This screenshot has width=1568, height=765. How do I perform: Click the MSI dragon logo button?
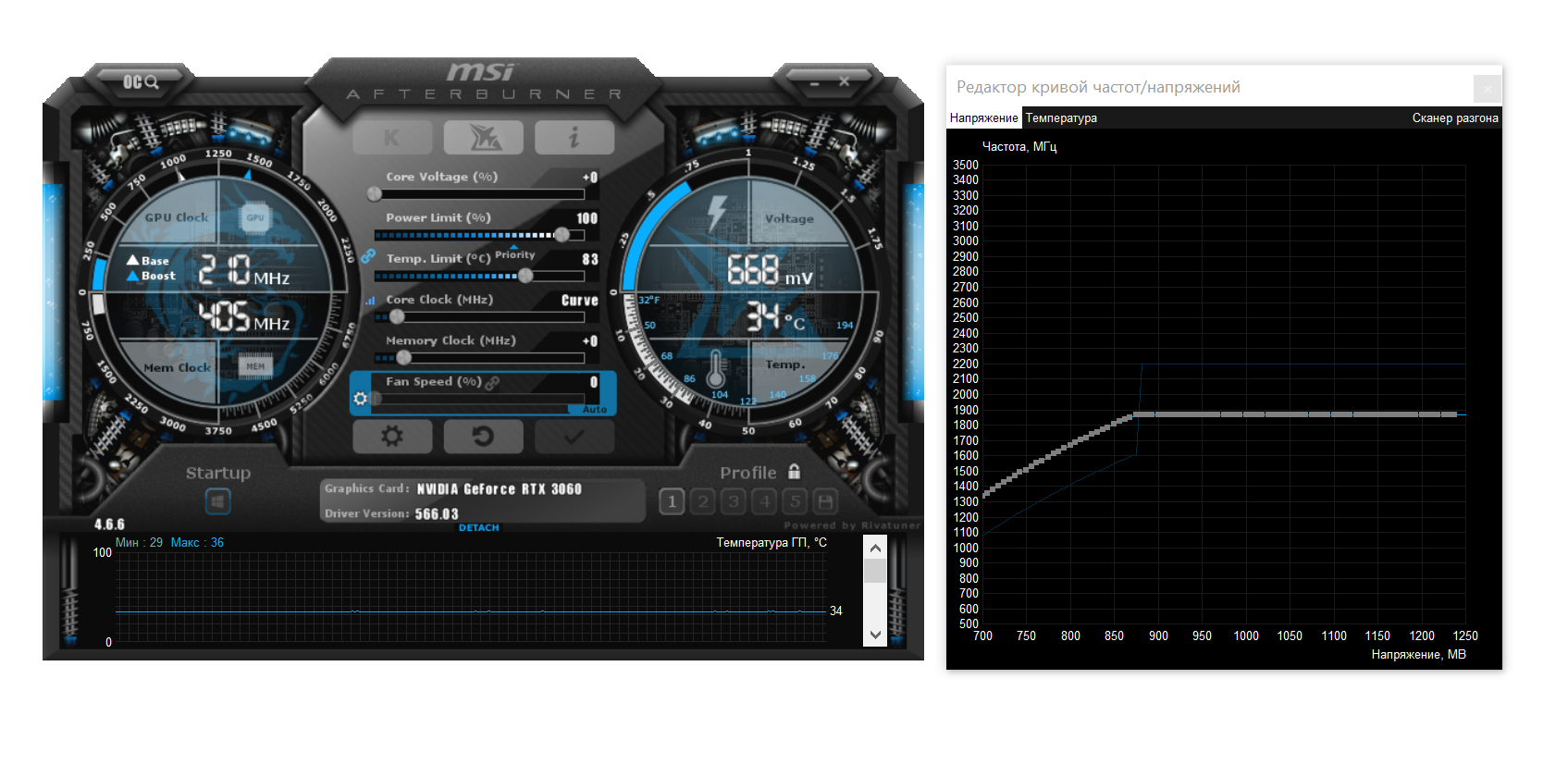483,138
